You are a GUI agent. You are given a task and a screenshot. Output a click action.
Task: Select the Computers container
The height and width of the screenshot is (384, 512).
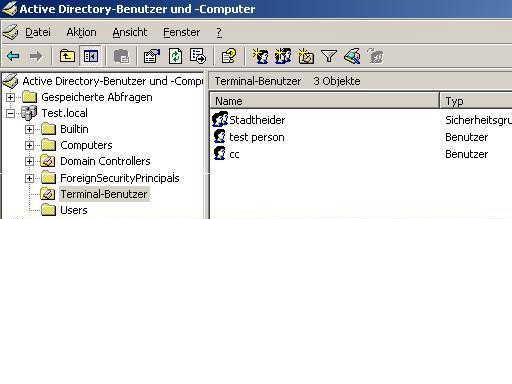tap(86, 145)
